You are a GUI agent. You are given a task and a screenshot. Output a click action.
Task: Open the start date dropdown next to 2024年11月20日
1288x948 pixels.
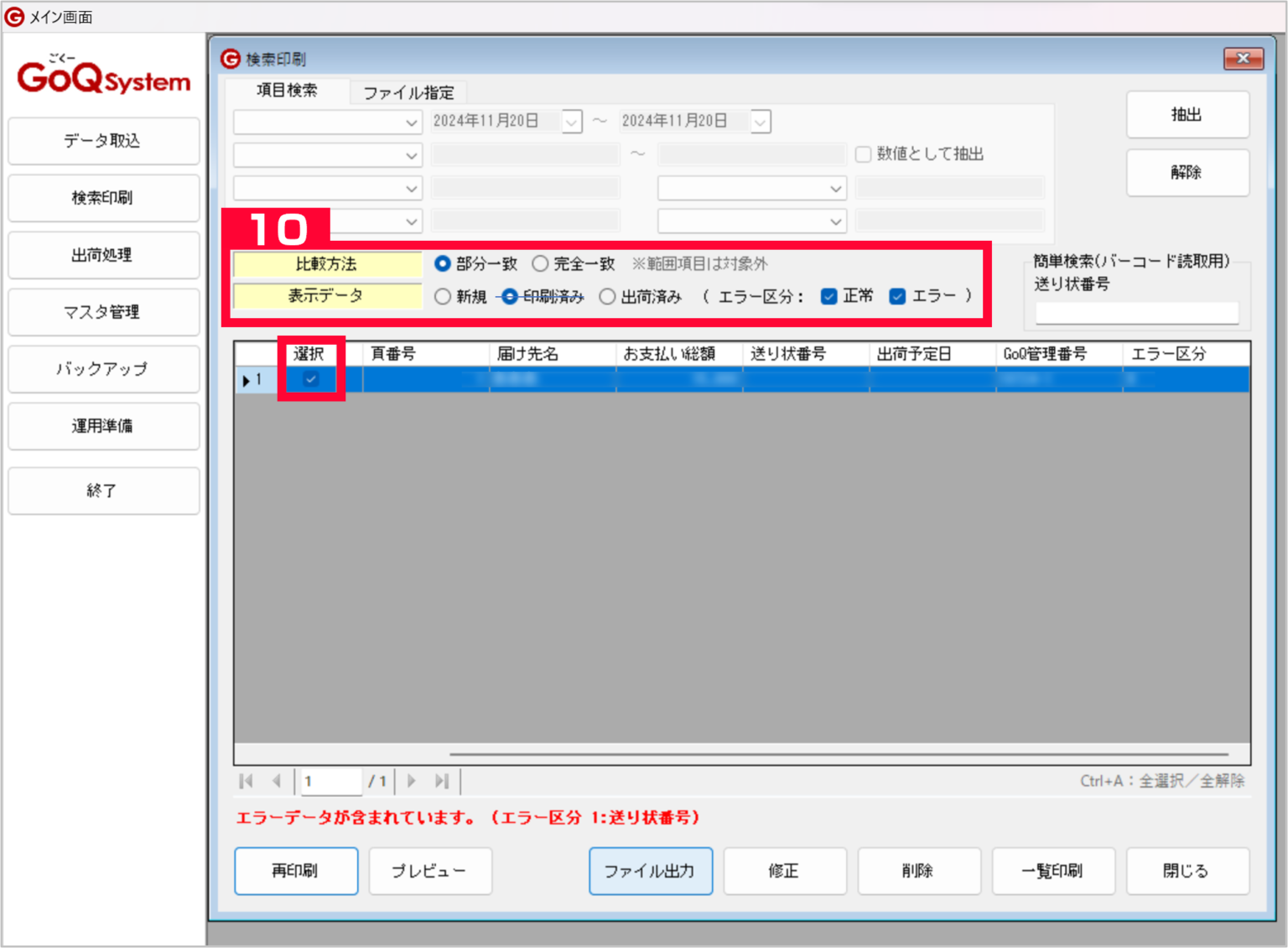[571, 121]
